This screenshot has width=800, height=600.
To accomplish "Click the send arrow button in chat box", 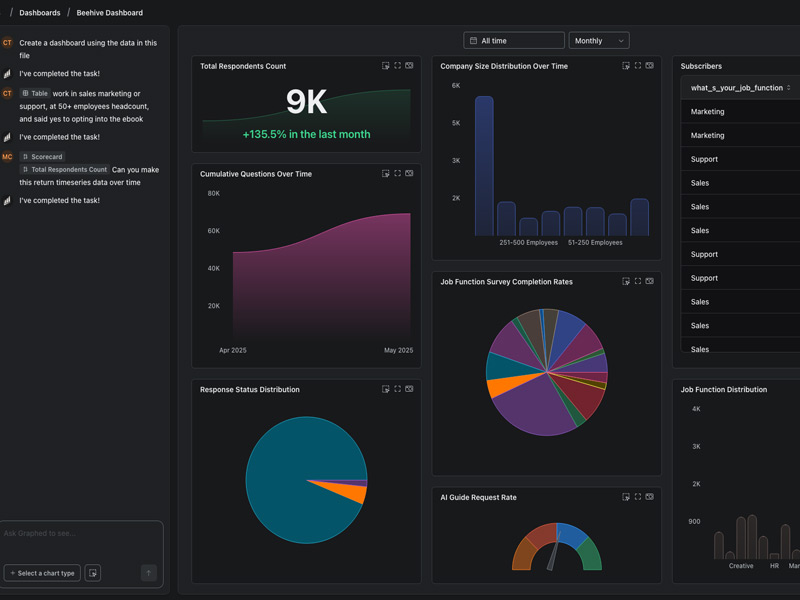I will point(148,573).
